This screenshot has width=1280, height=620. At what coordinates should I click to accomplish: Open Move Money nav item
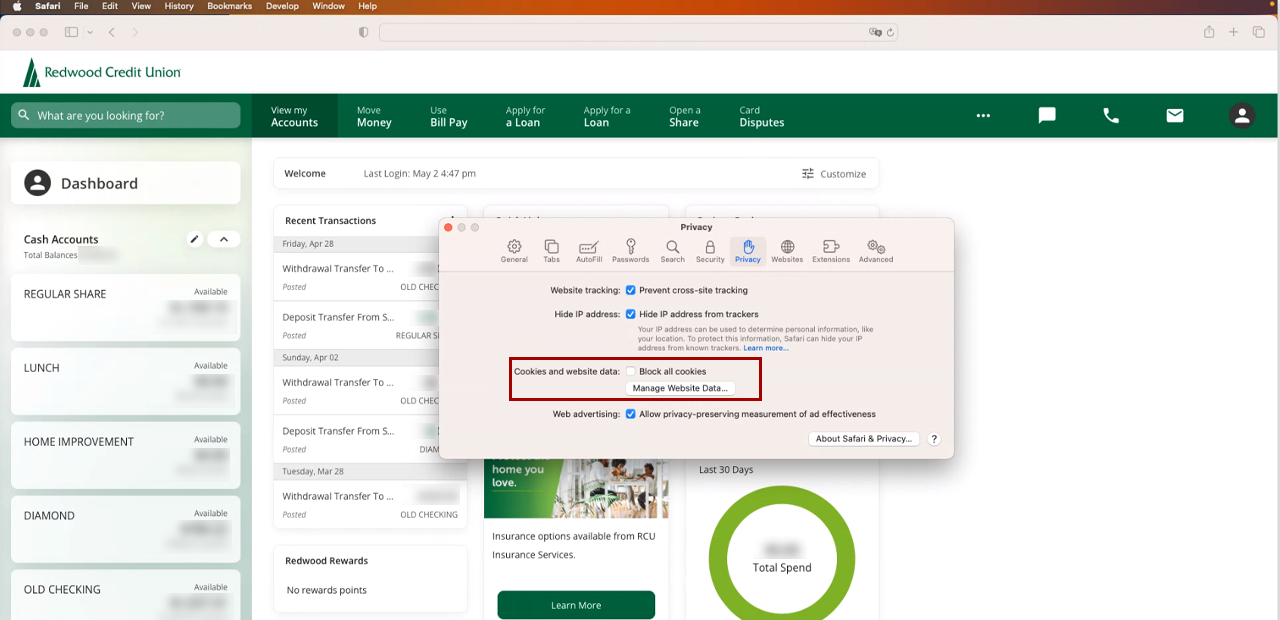pos(374,116)
